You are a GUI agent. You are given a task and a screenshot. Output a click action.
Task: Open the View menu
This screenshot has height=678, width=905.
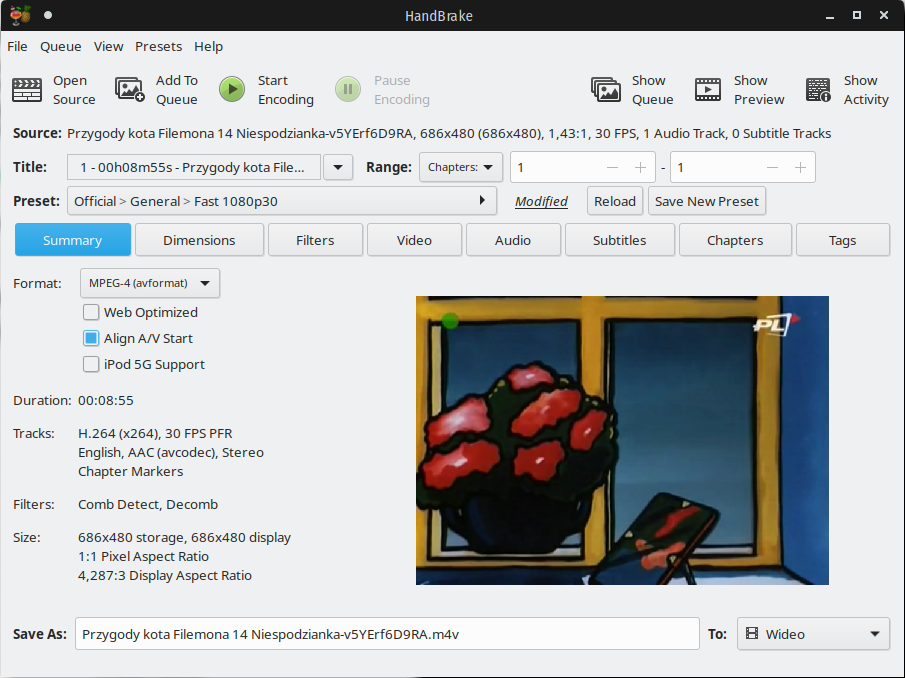coord(109,46)
